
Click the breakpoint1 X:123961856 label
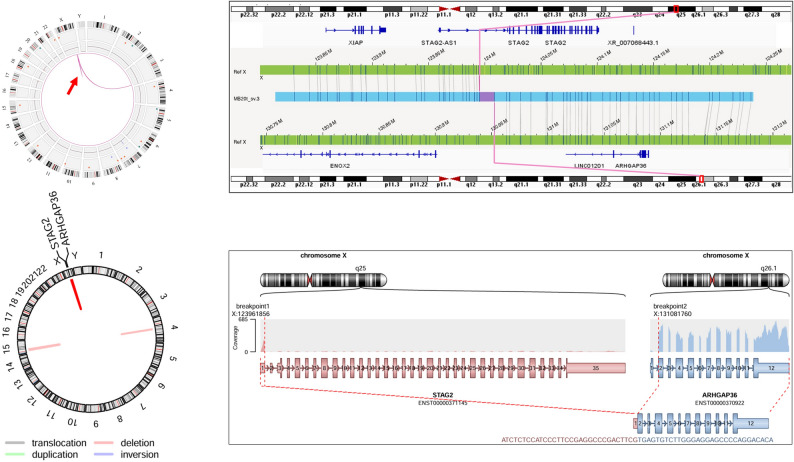pyautogui.click(x=251, y=310)
